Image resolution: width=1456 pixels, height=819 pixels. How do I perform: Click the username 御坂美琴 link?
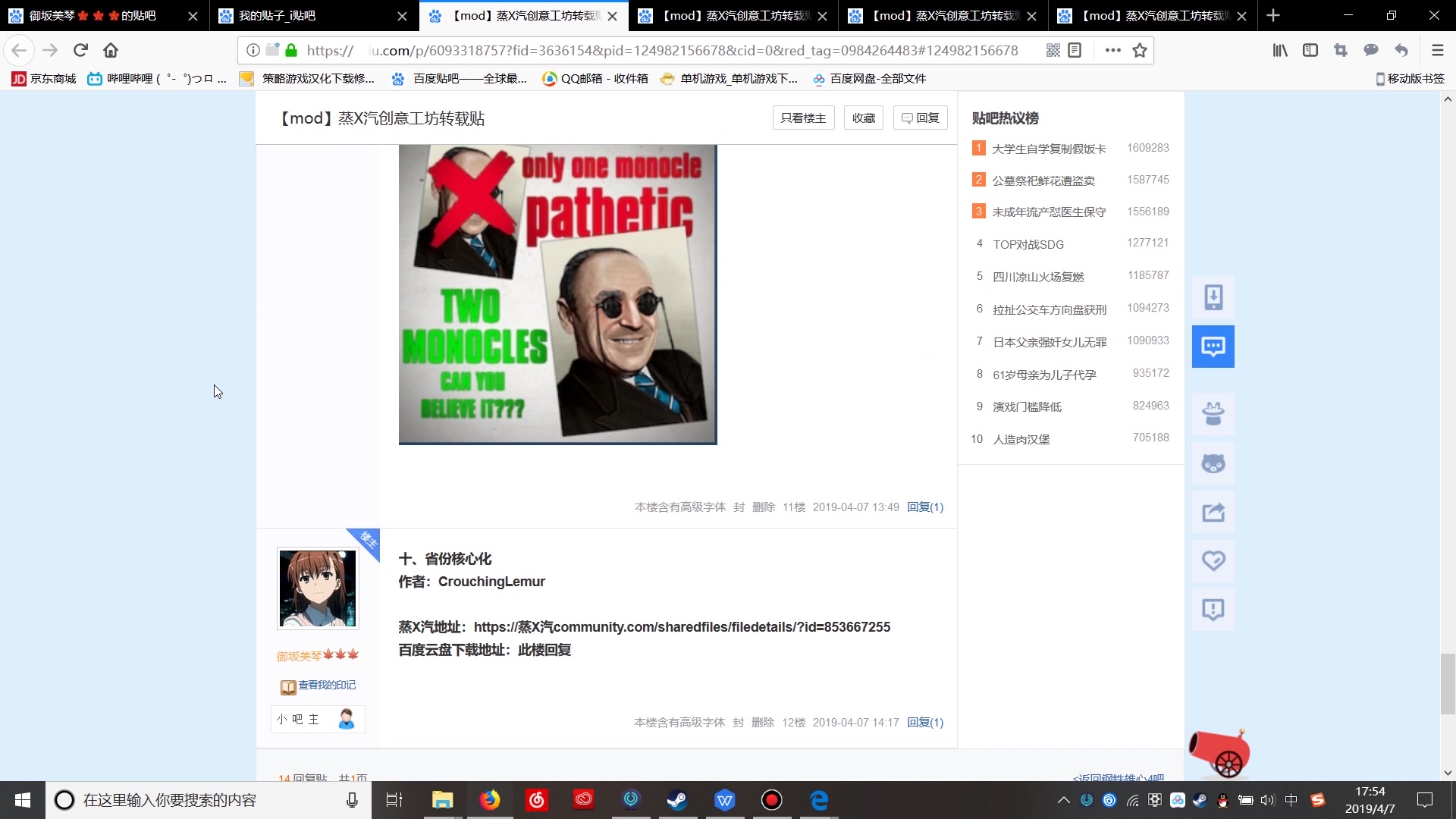(x=300, y=656)
